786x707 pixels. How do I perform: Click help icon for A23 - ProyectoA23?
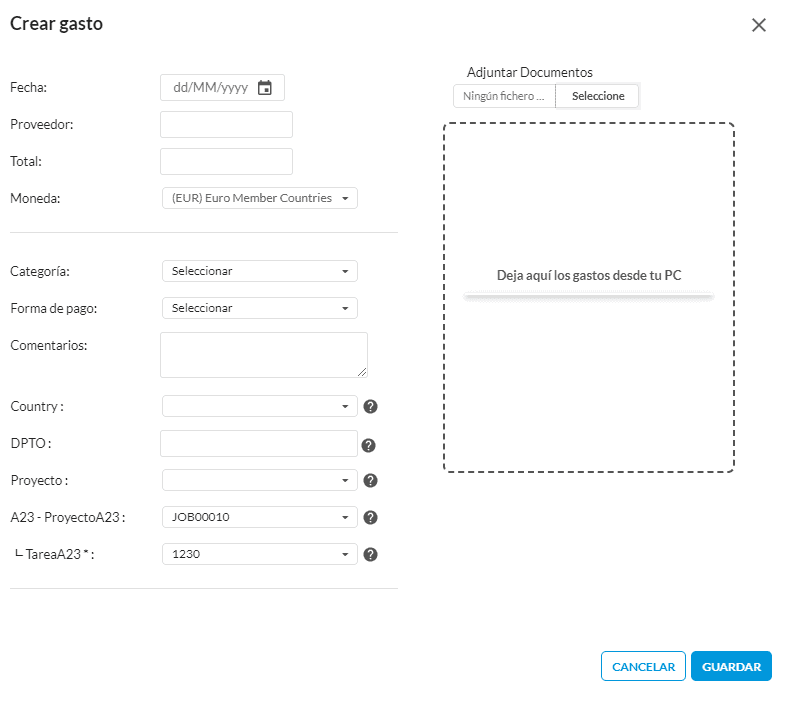370,517
